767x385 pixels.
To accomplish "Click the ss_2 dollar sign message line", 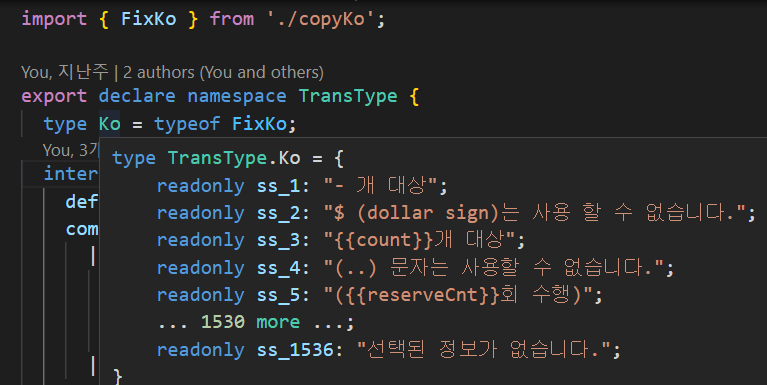I will (x=456, y=213).
